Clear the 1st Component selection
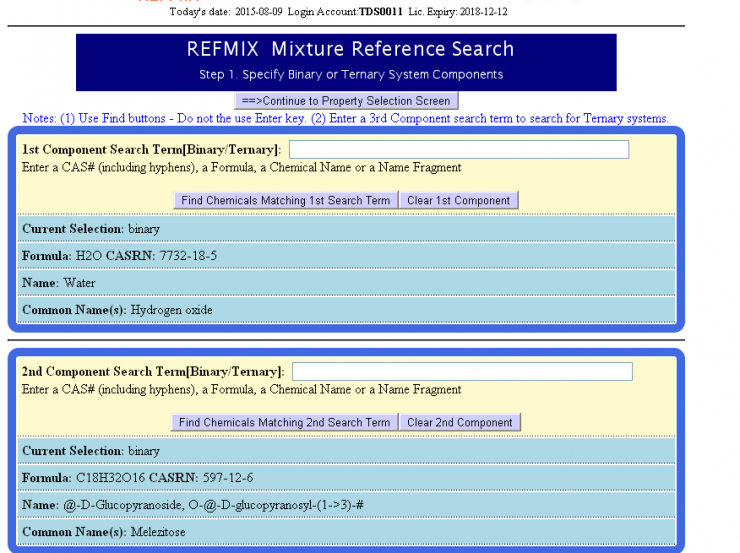This screenshot has width=740, height=553. pos(459,201)
